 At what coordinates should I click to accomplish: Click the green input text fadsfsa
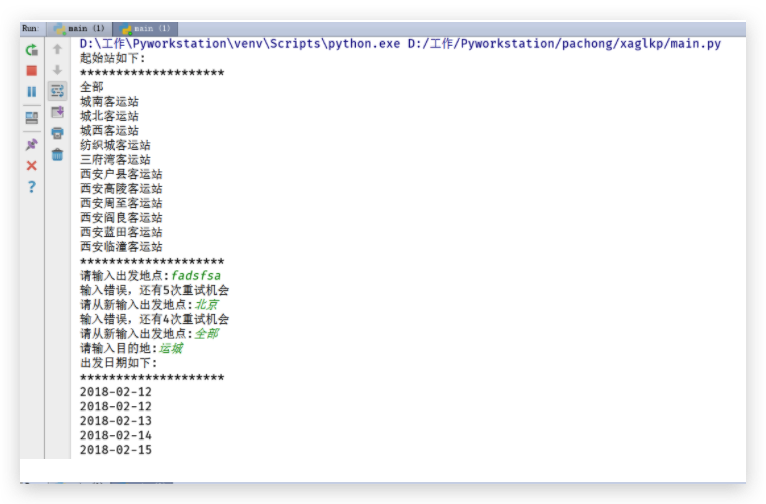coord(196,276)
